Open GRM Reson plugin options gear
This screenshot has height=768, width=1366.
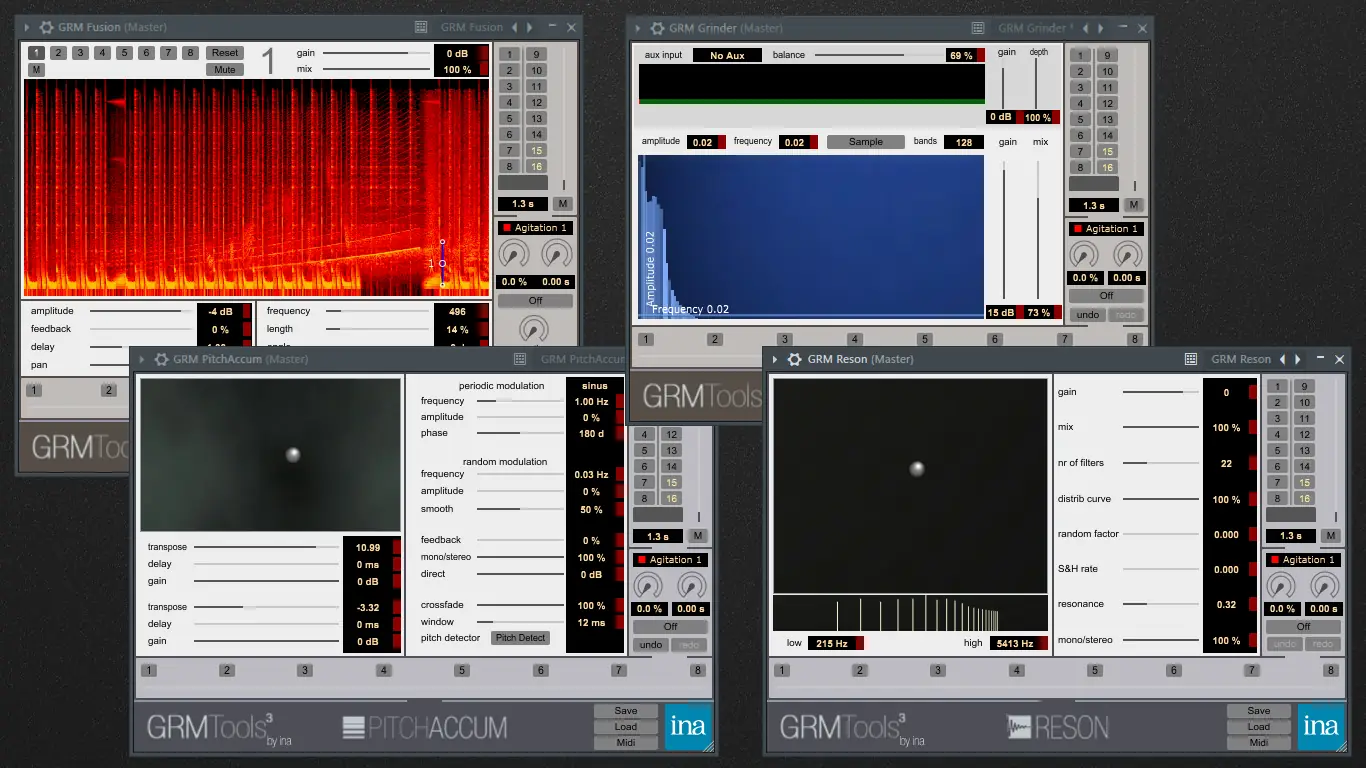click(795, 359)
